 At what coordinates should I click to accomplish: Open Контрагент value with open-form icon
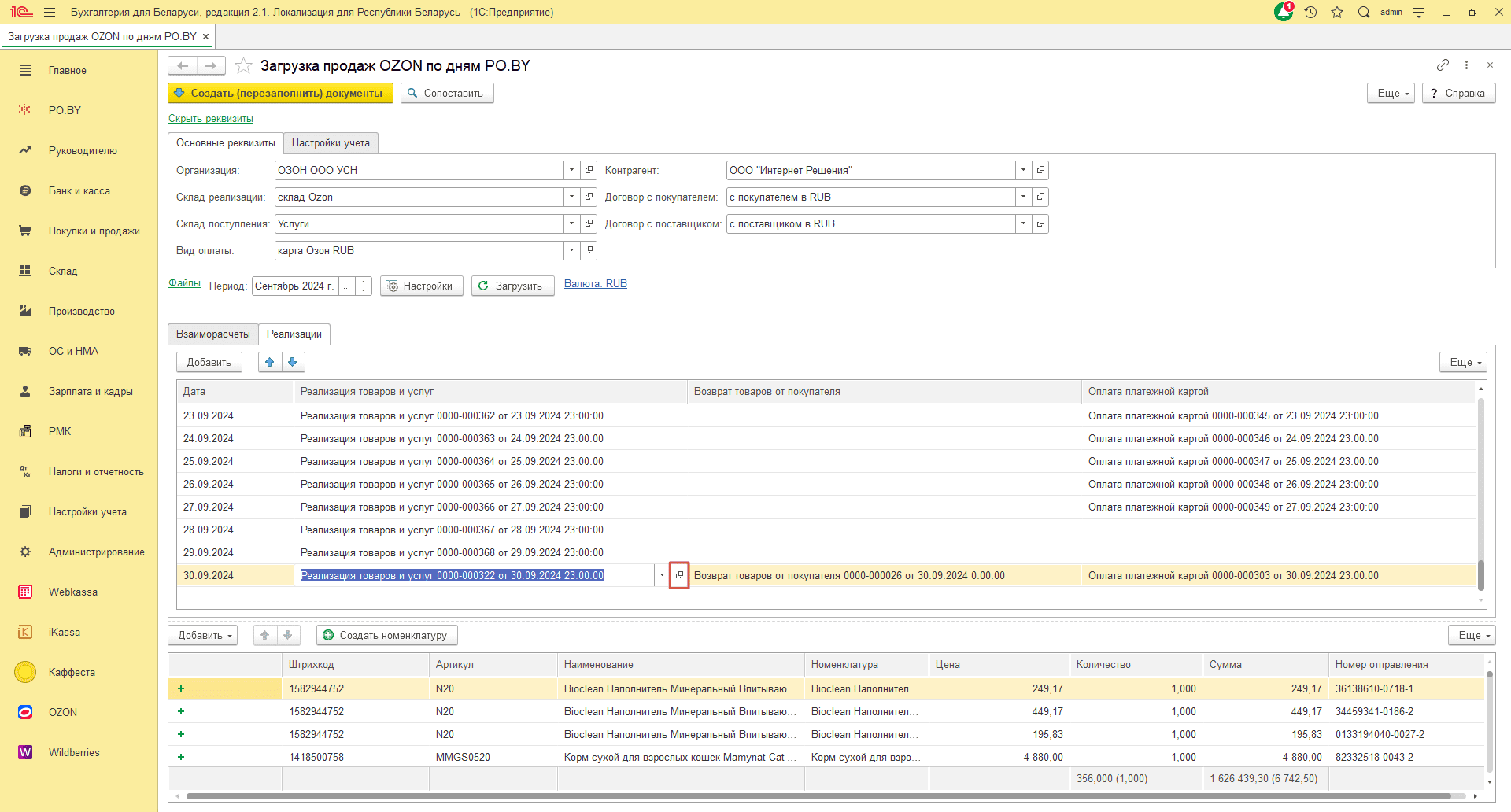pos(1040,170)
